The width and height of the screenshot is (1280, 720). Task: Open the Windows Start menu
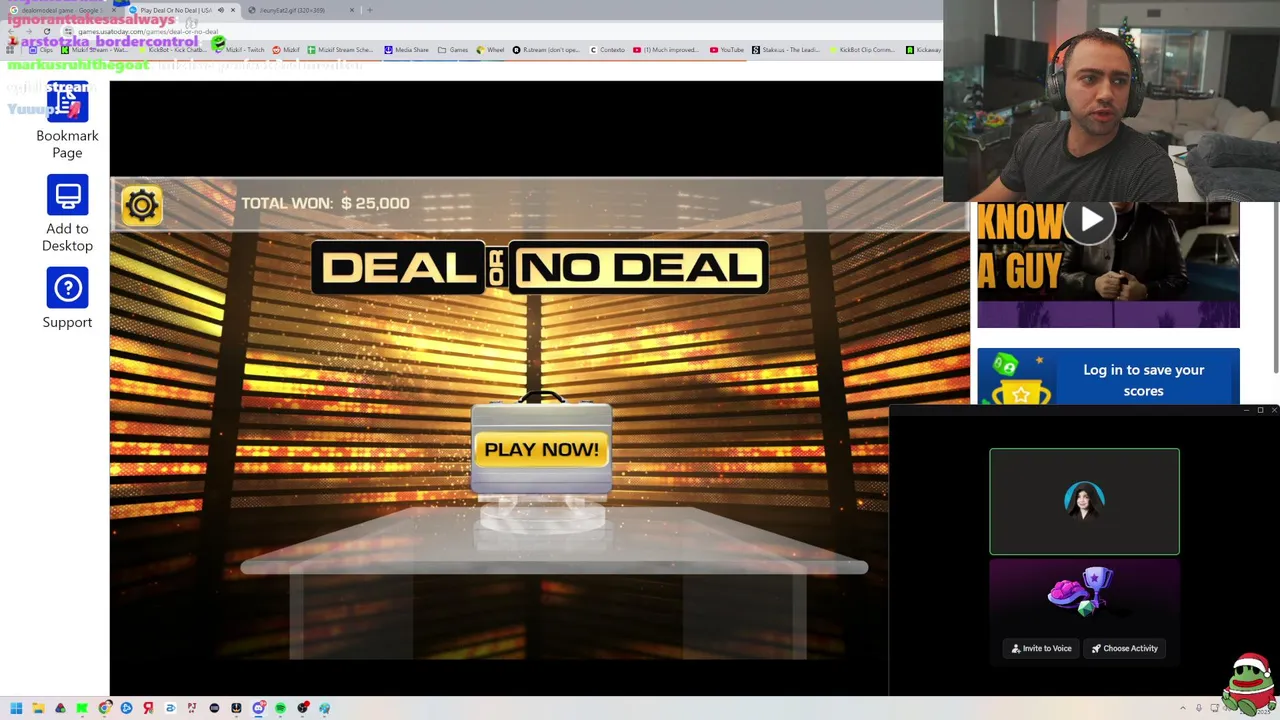point(16,708)
